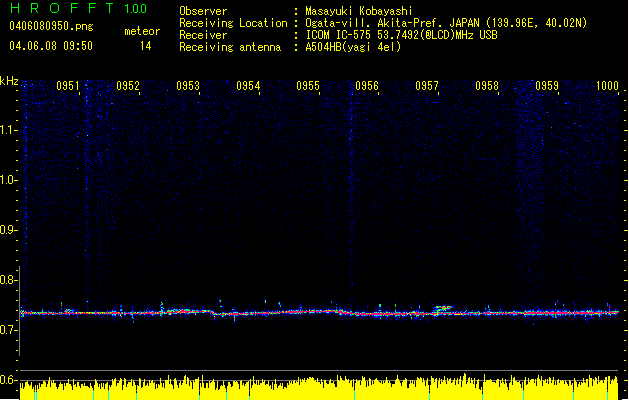Select the A504HB(yagi 4el) antenna text
The width and height of the screenshot is (629, 400).
pos(353,47)
